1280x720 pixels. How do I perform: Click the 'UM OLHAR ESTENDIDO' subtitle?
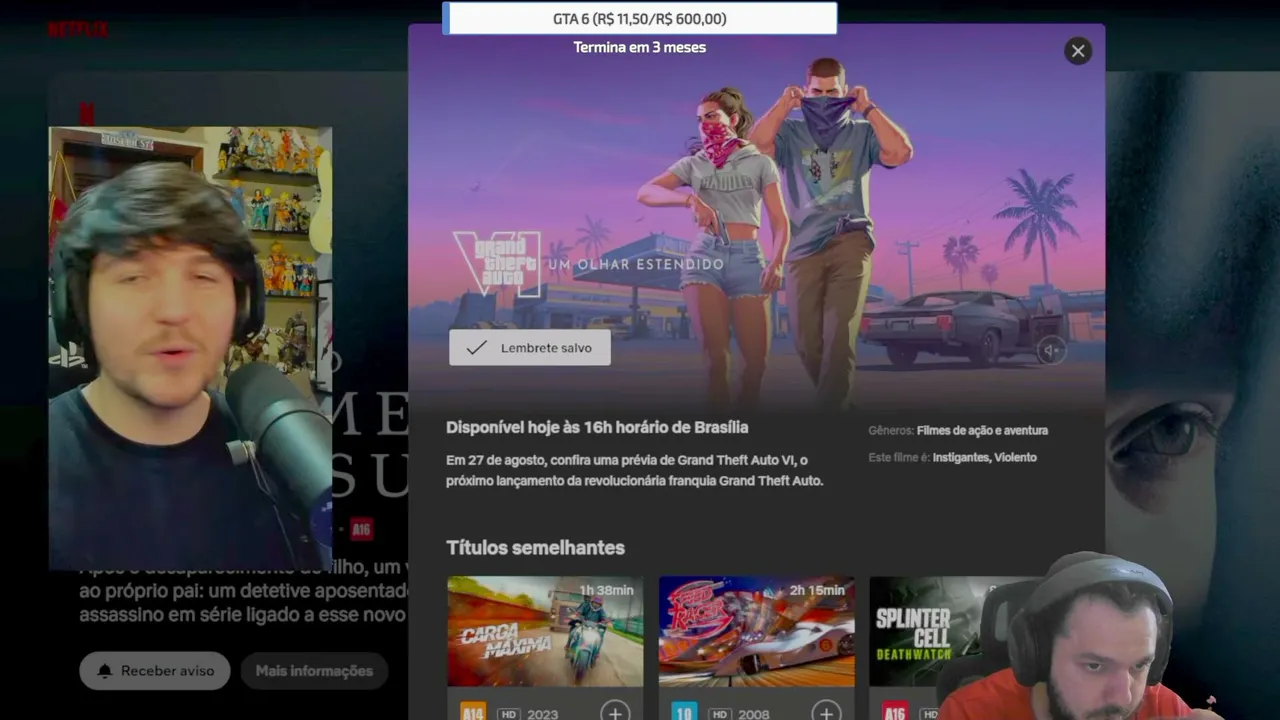point(635,264)
